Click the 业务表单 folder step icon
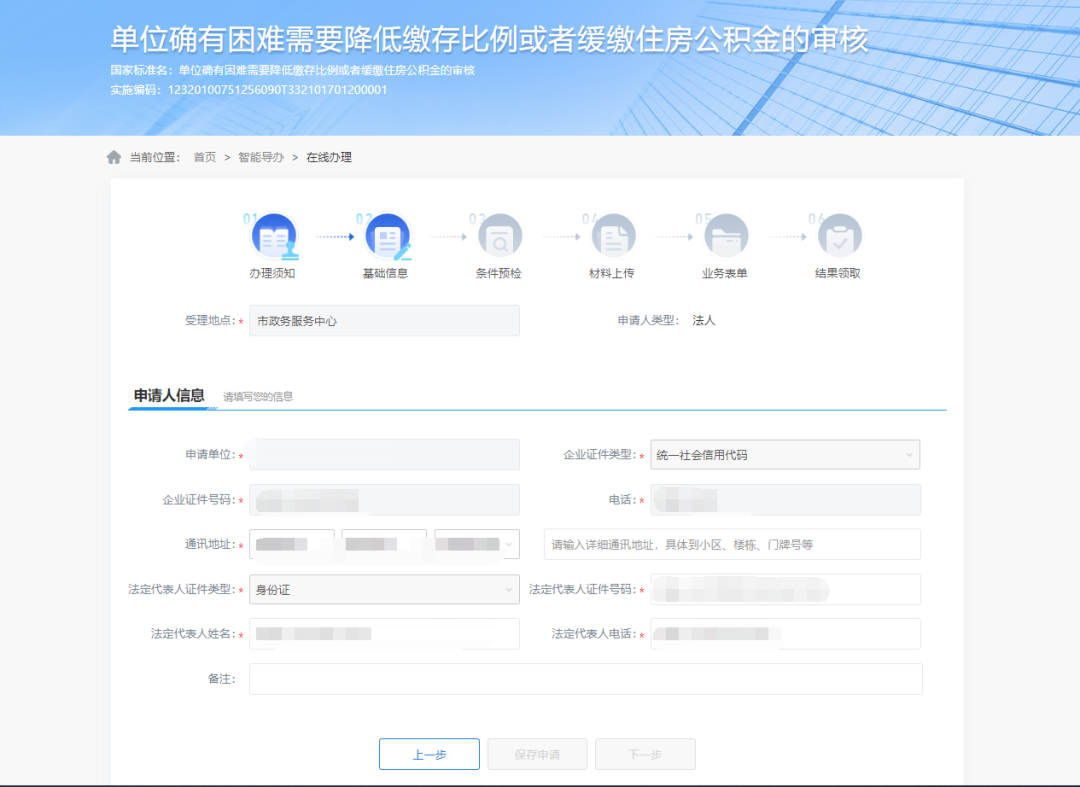 [x=726, y=237]
